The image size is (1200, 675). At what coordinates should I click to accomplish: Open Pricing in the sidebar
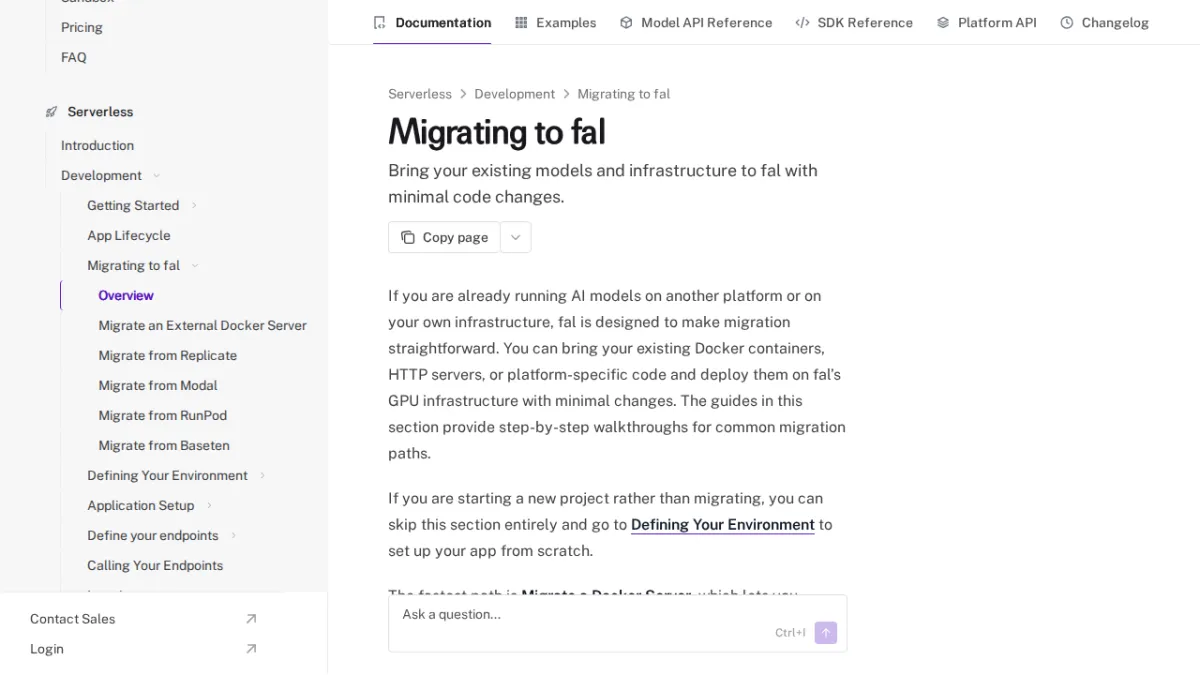[x=82, y=27]
